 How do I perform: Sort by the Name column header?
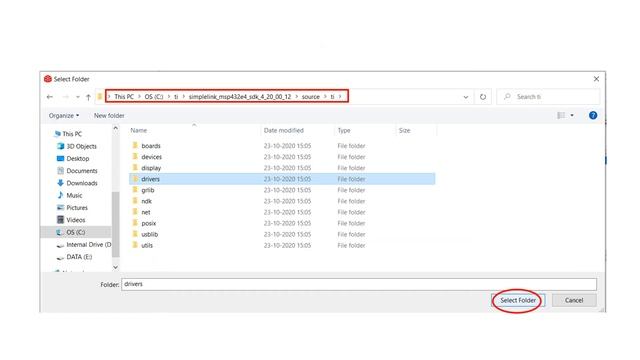(x=138, y=130)
